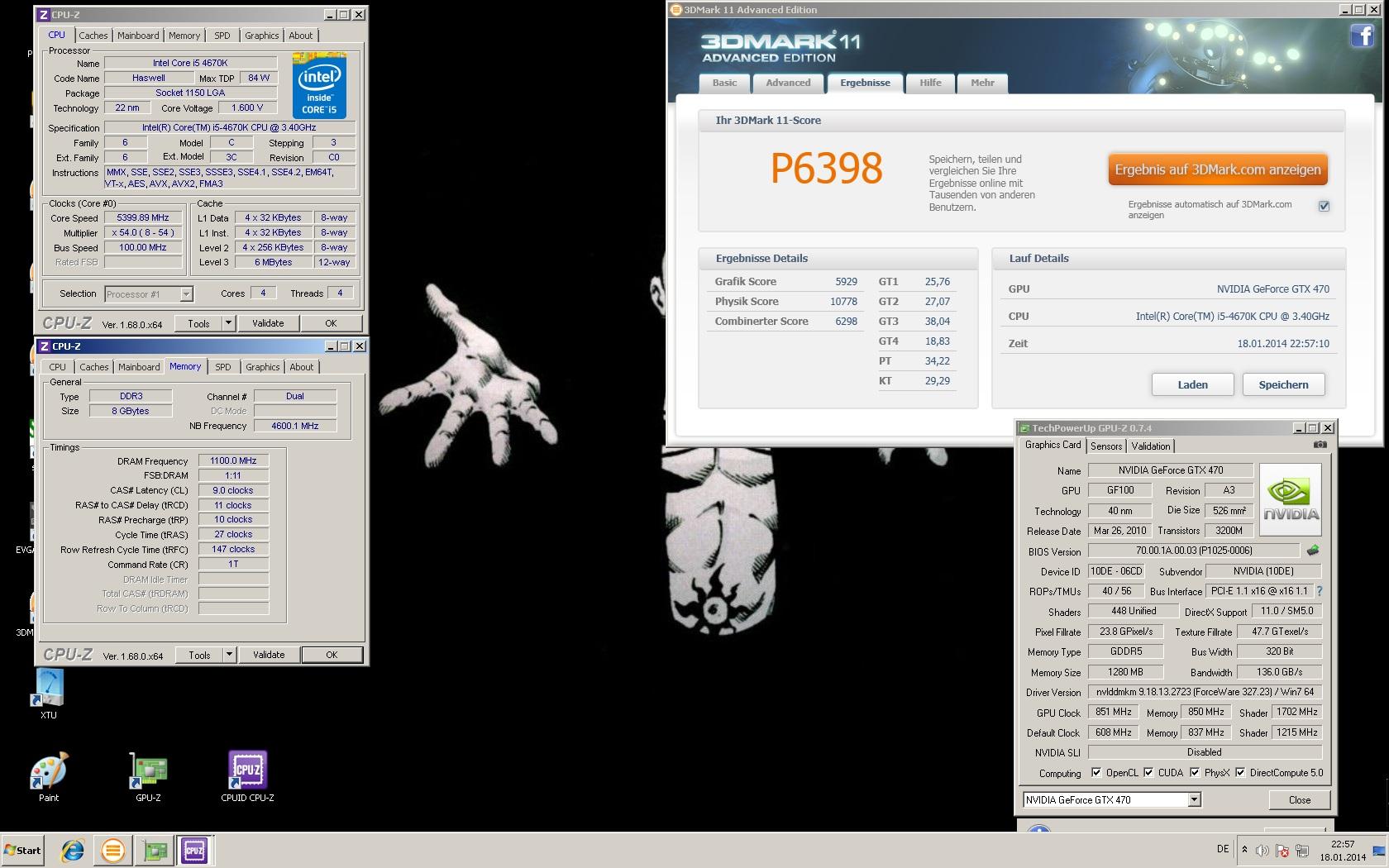Open Sensors tab in GPU-Z

click(1106, 446)
